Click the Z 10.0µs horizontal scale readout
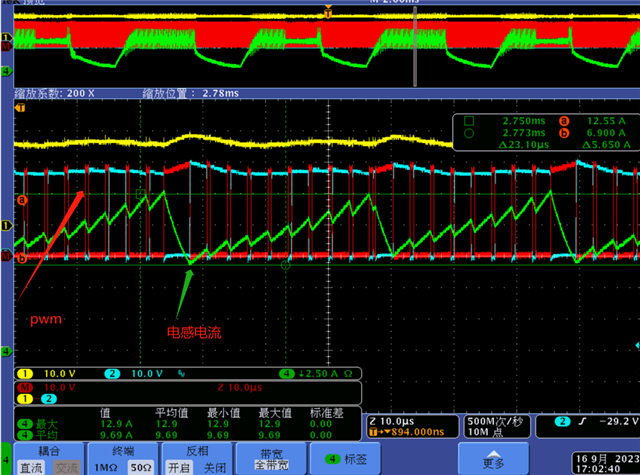 (392, 422)
